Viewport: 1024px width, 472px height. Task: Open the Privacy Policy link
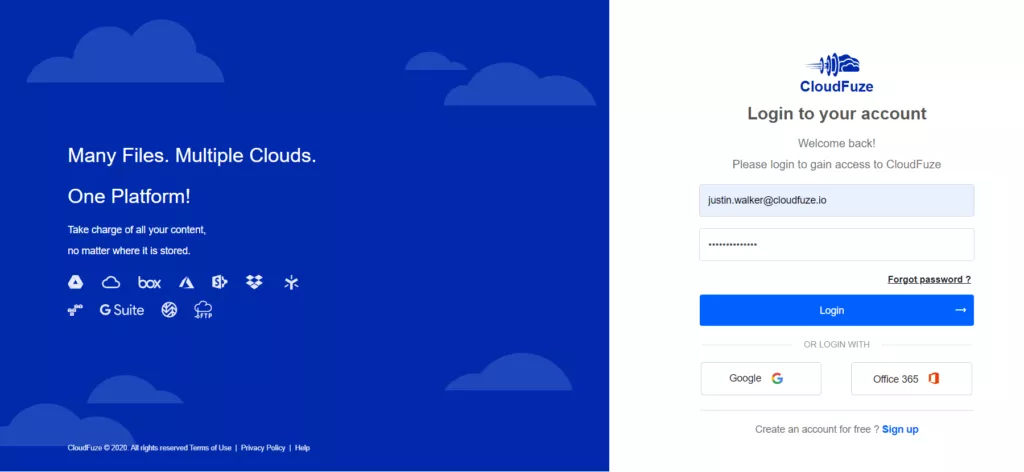pos(263,448)
